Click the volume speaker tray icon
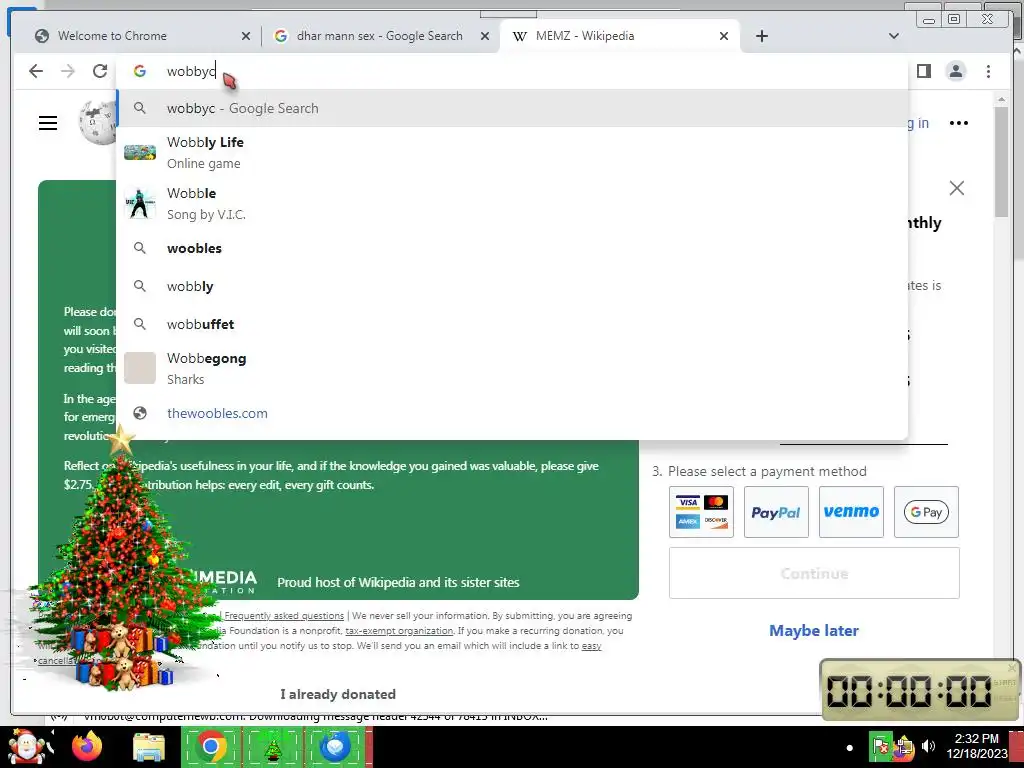 point(928,746)
